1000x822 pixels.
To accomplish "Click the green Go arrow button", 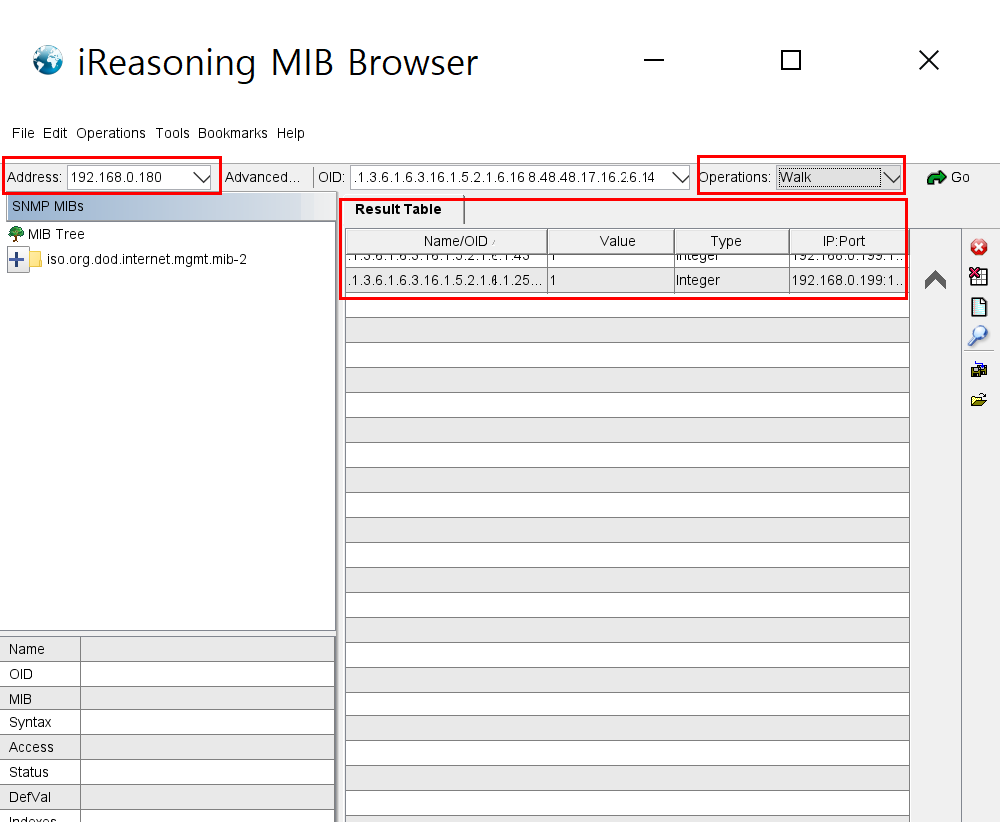I will (x=948, y=177).
